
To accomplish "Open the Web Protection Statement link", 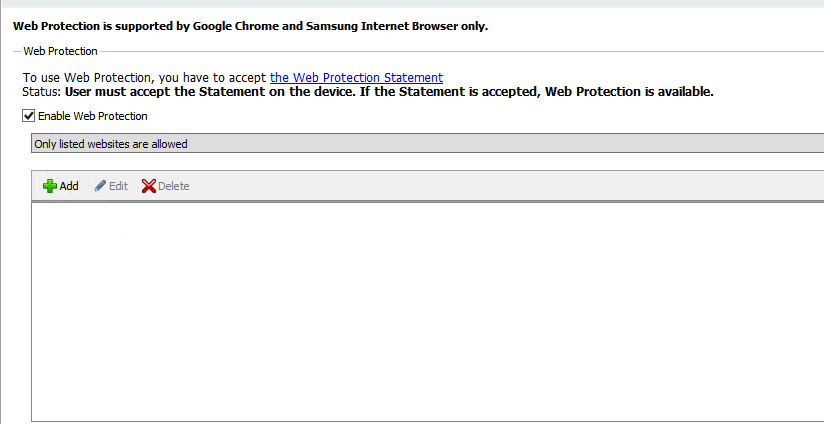I will click(x=356, y=78).
